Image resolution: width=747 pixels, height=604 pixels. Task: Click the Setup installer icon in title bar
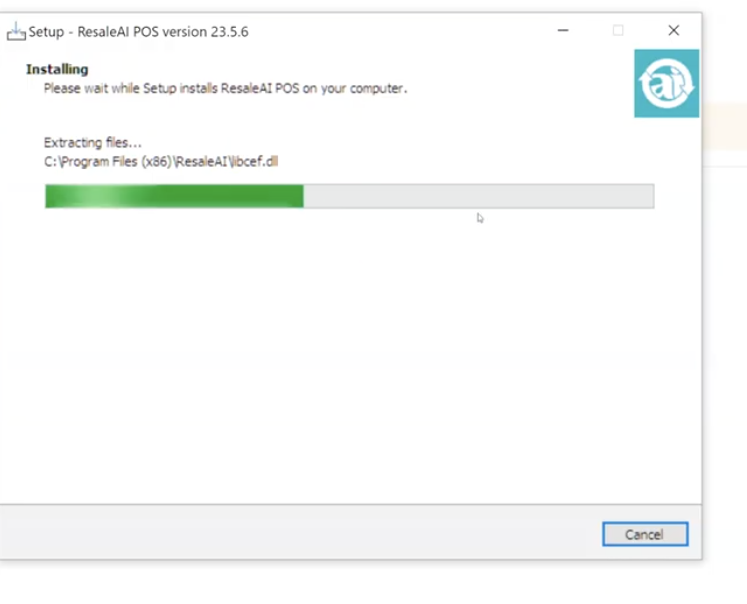(x=16, y=31)
